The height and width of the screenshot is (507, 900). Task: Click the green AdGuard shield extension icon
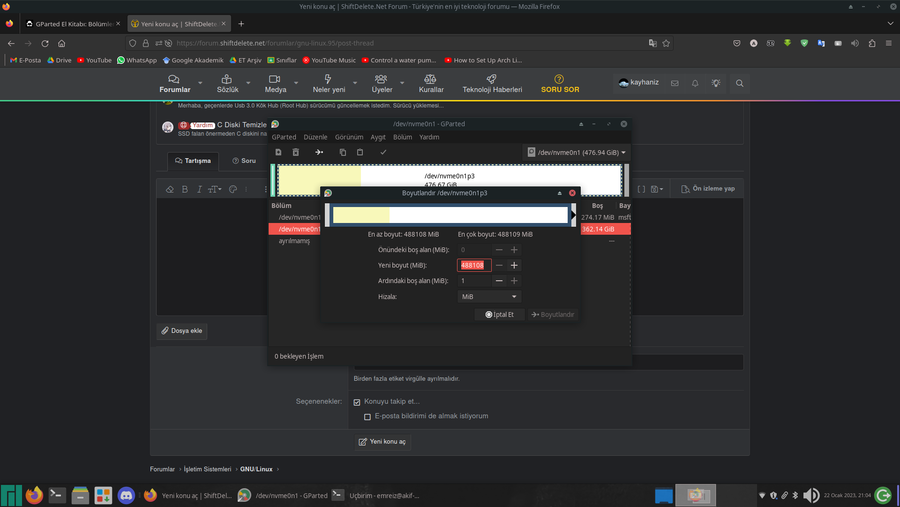(x=804, y=43)
